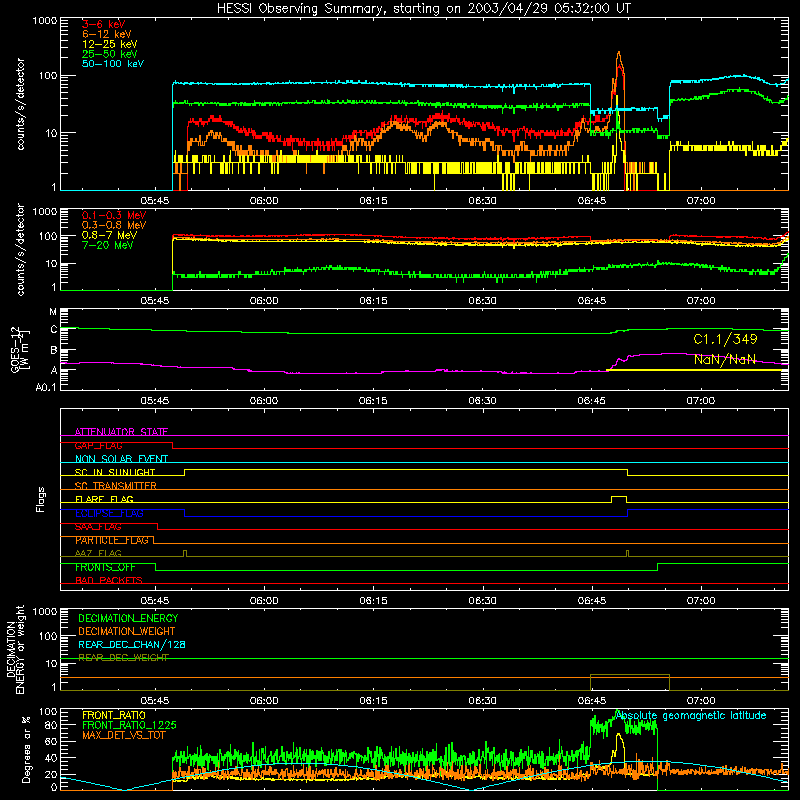This screenshot has width=800, height=800.
Task: Click the BAD_PACKETS flag label
Action: click(x=109, y=580)
